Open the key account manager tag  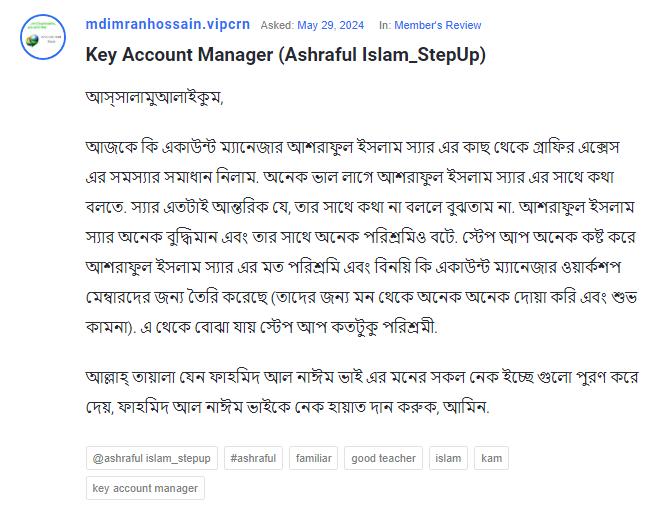coord(145,488)
